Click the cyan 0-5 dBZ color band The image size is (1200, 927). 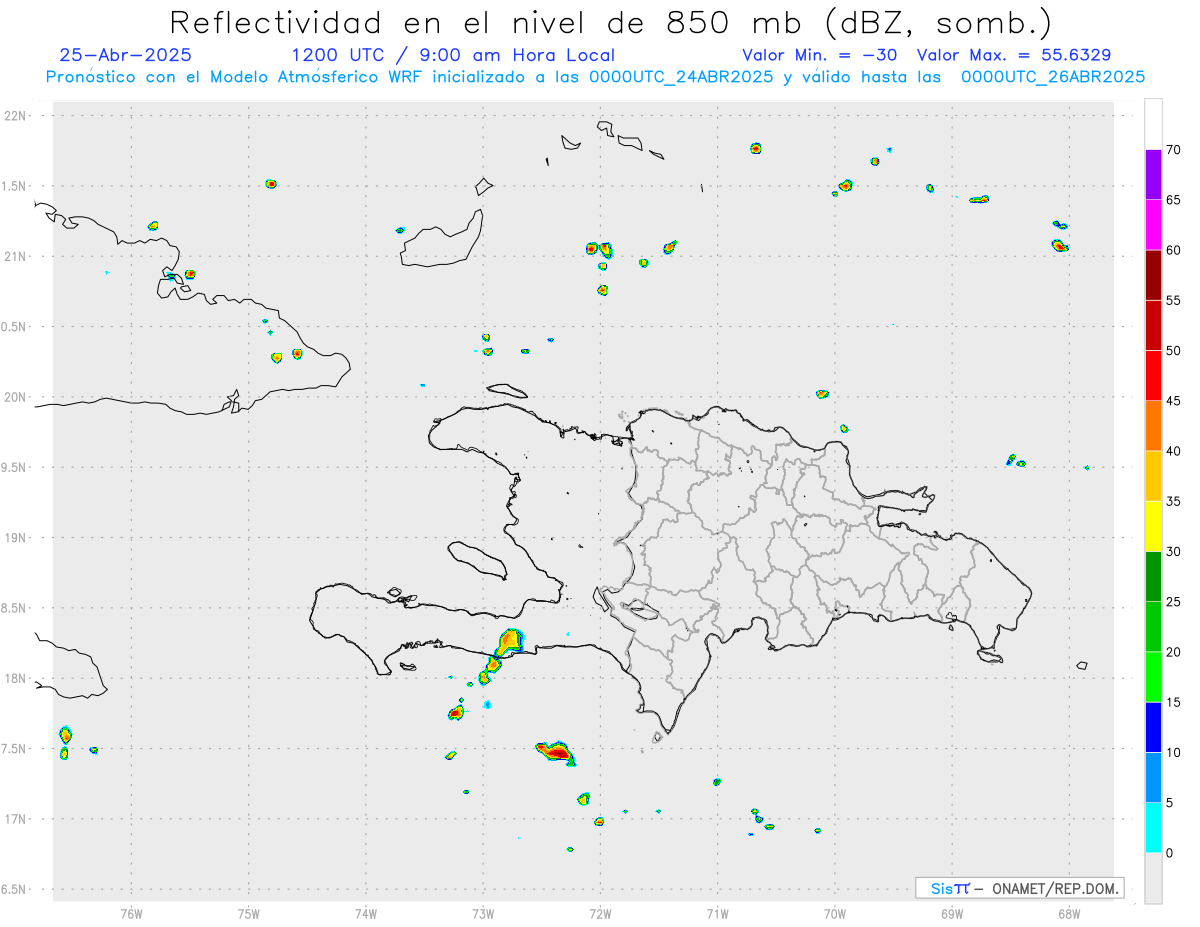pos(1153,828)
